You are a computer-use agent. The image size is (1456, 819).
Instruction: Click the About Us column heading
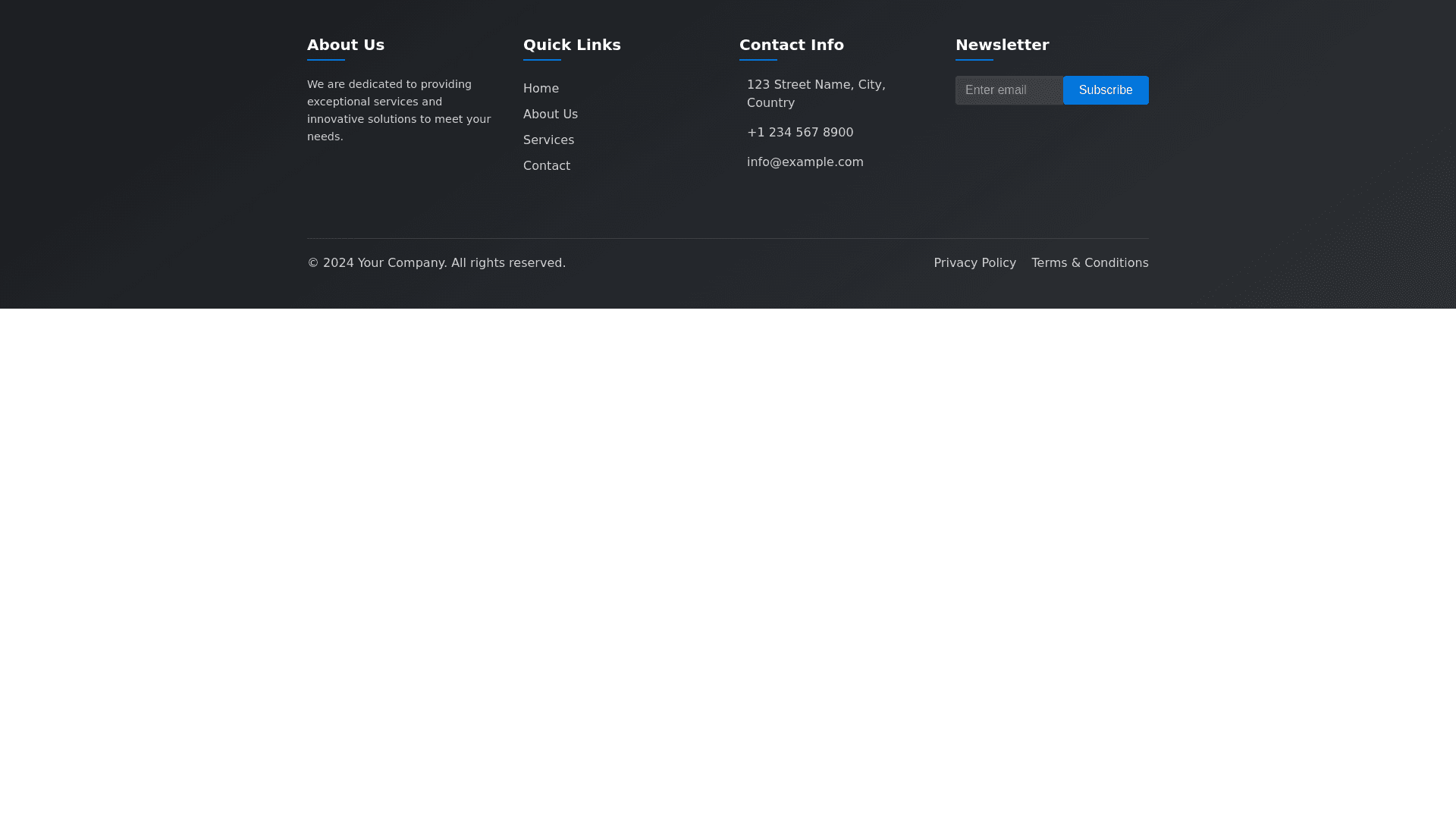345,45
